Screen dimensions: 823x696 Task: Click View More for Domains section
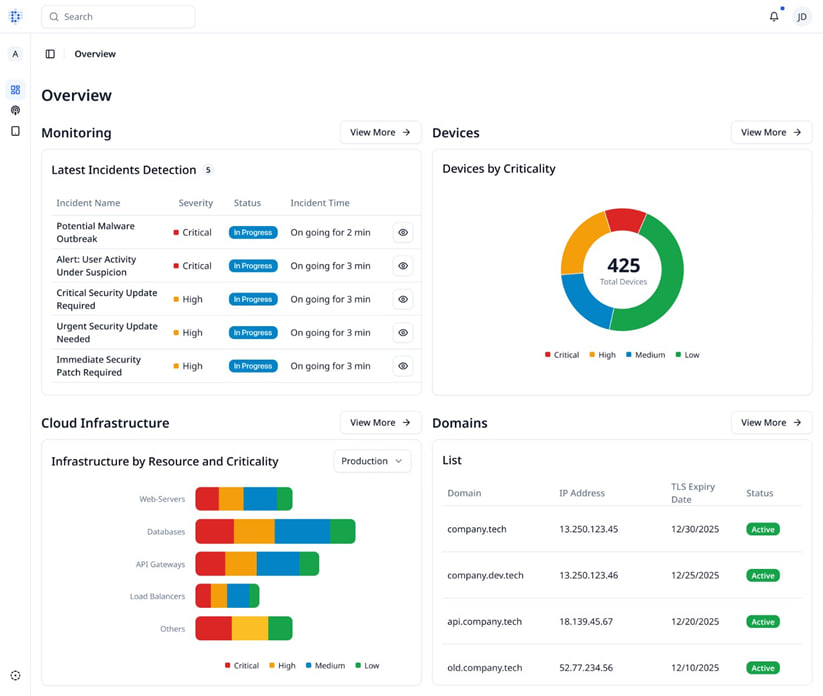pyautogui.click(x=771, y=423)
